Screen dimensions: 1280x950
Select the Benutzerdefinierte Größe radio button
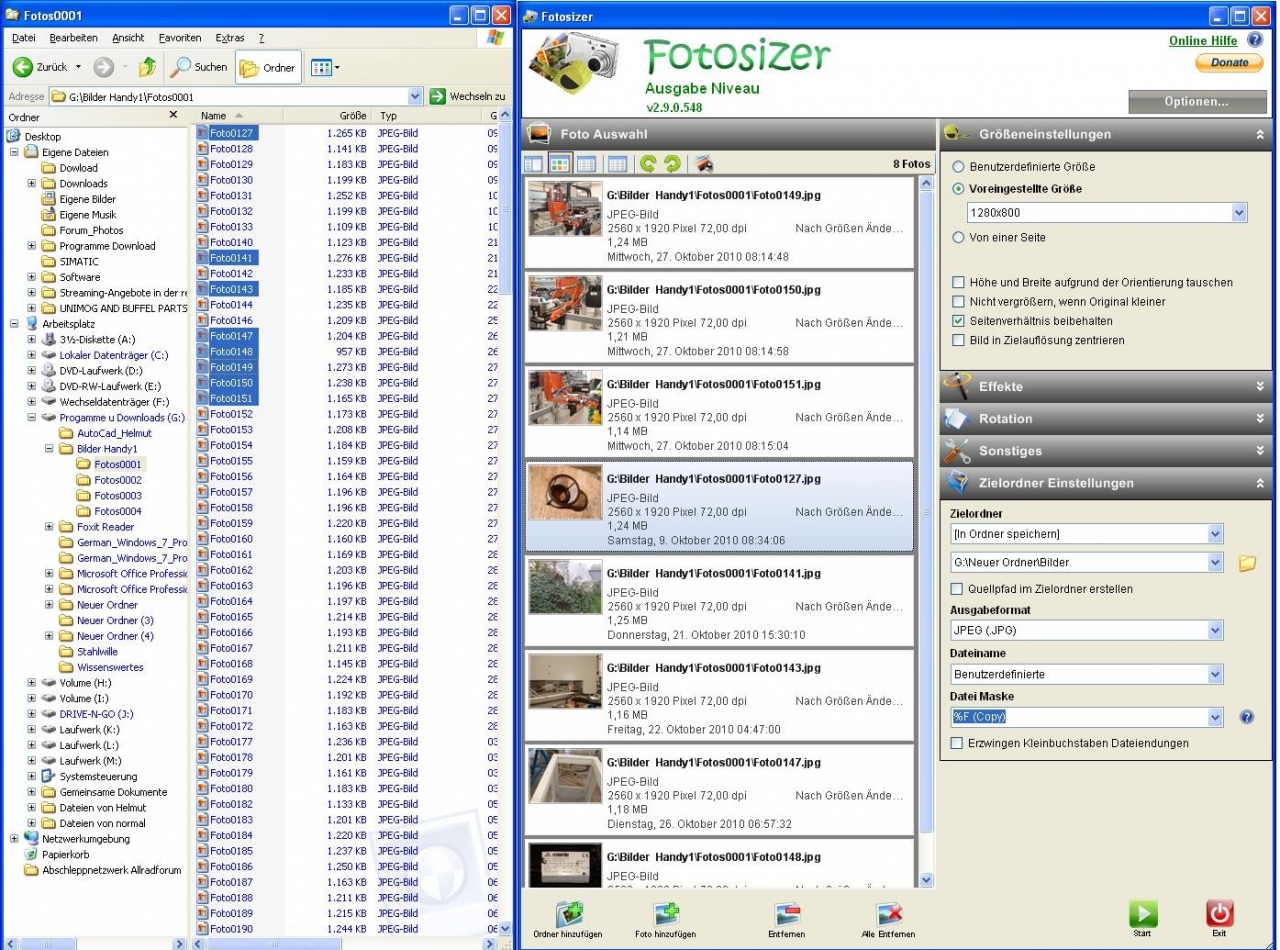click(x=960, y=167)
